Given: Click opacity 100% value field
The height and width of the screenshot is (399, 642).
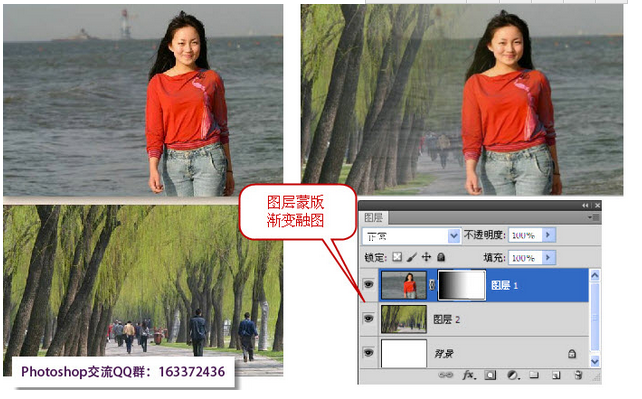Looking at the screenshot, I should (525, 235).
